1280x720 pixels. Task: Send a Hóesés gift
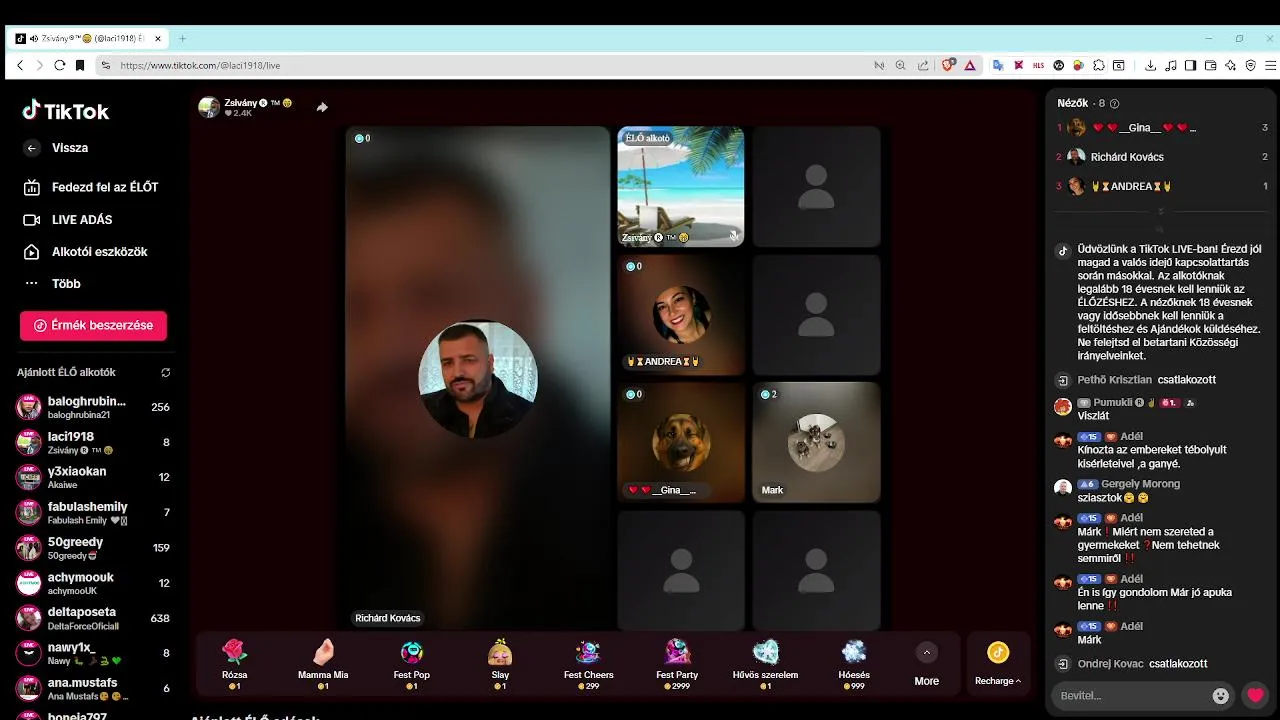854,664
